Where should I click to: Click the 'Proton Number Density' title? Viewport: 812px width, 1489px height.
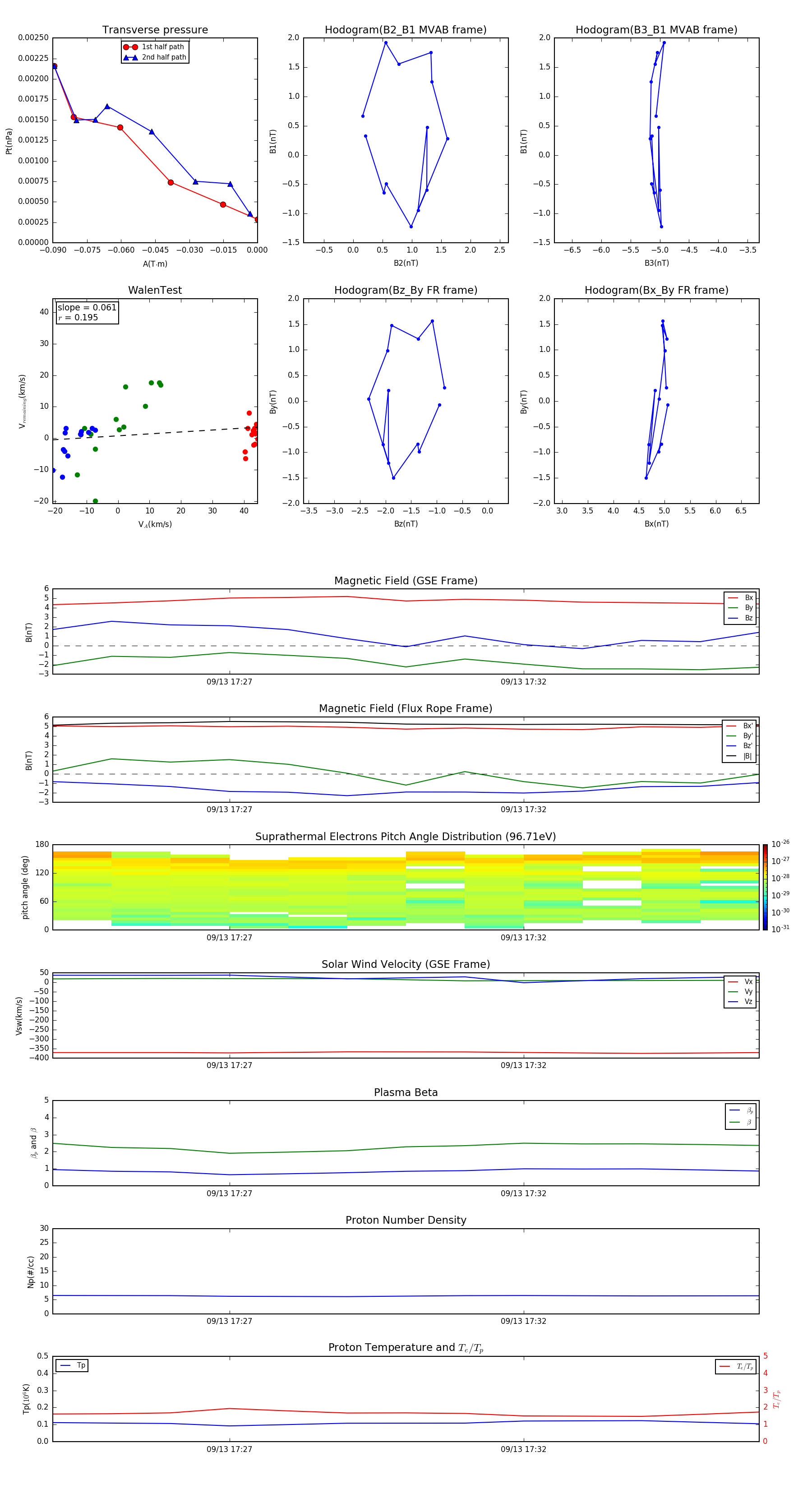click(405, 1220)
